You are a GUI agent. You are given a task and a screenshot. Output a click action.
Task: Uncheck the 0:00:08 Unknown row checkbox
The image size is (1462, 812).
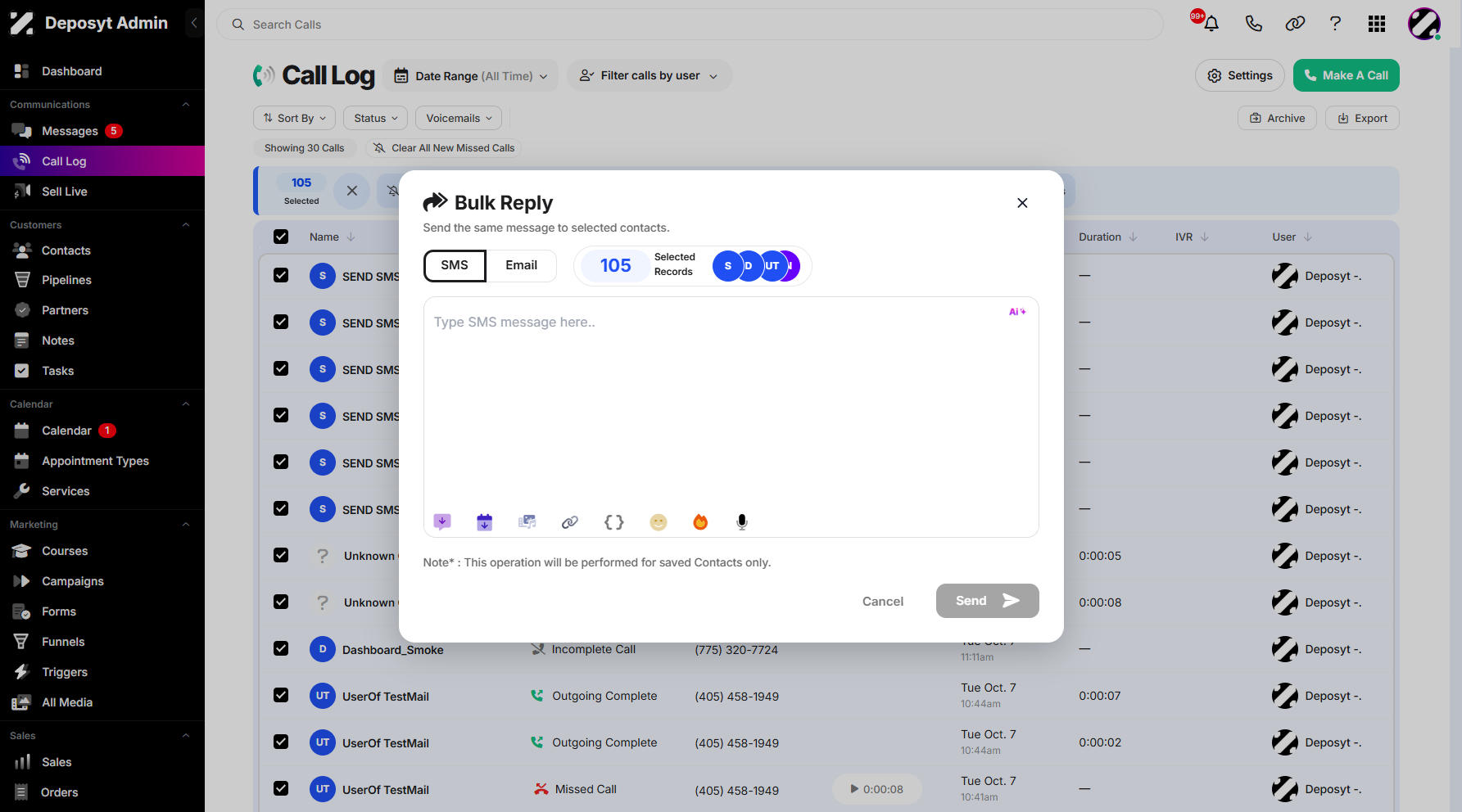coord(281,602)
